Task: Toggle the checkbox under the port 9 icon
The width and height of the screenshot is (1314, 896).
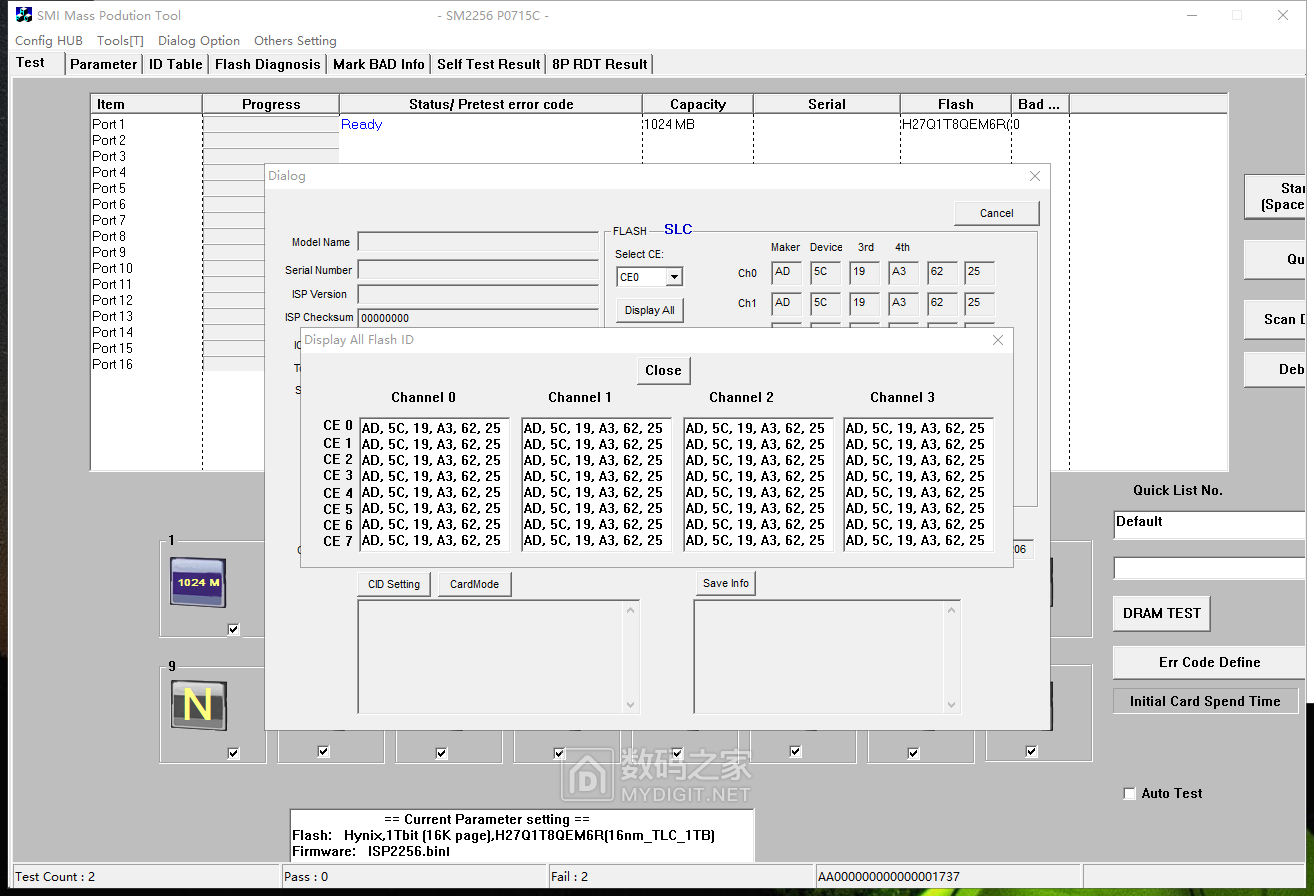Action: click(234, 753)
